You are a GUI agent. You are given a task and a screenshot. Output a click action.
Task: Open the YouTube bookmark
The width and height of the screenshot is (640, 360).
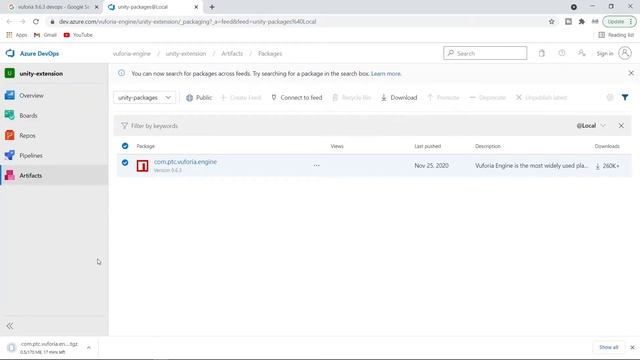pos(78,35)
